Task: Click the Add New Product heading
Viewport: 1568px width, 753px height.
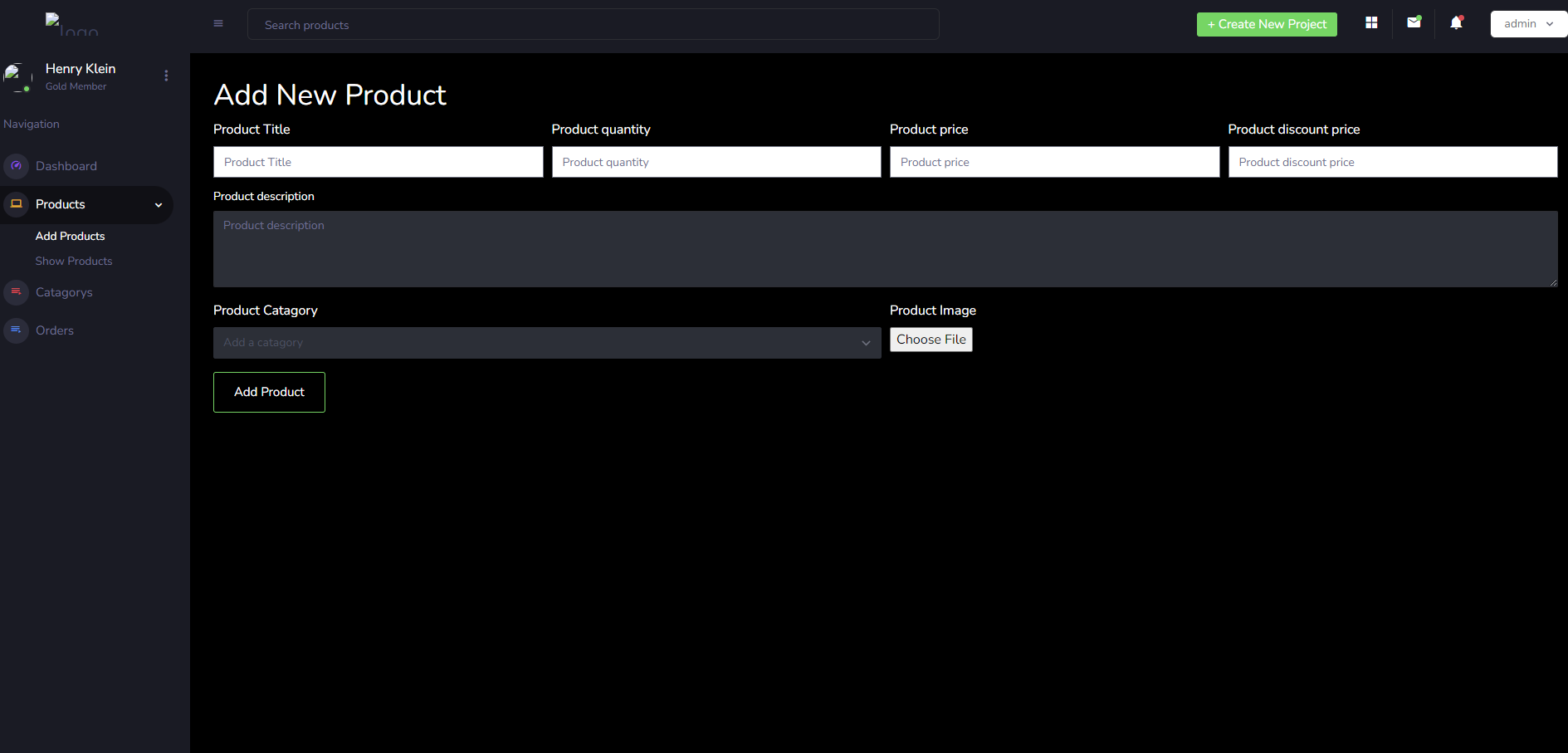Action: (330, 95)
